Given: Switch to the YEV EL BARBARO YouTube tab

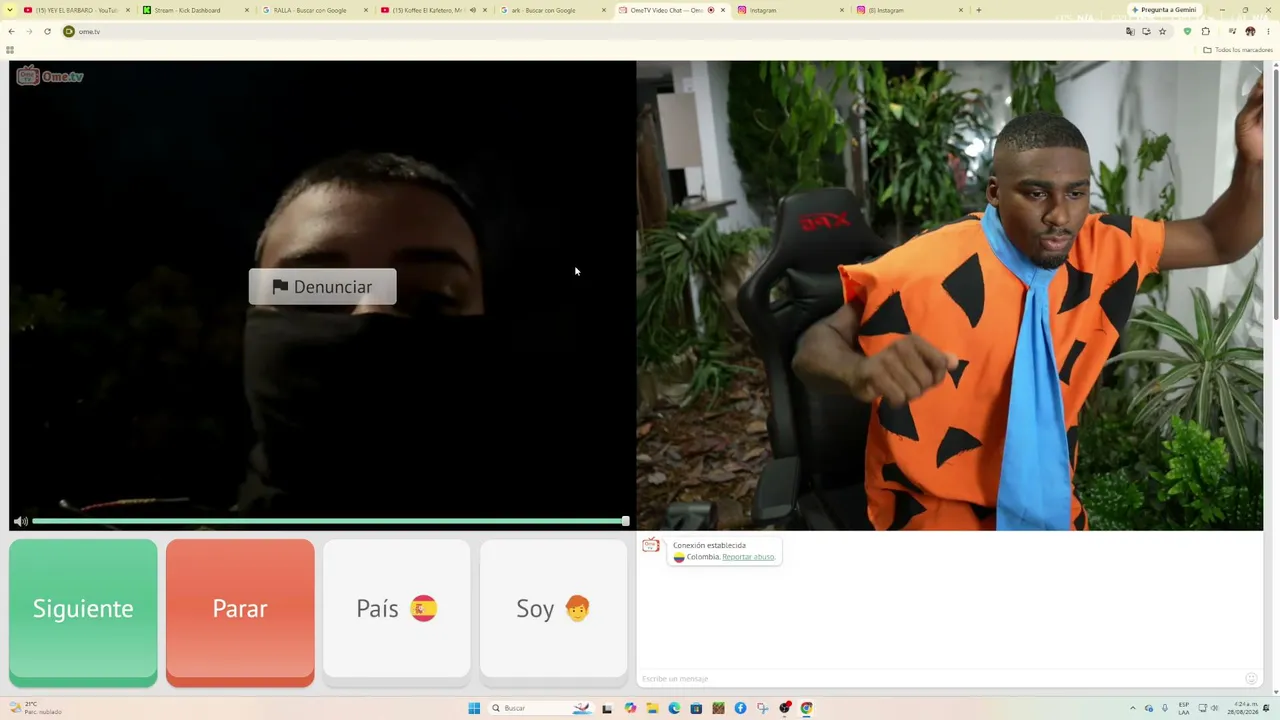Looking at the screenshot, I should (x=77, y=10).
